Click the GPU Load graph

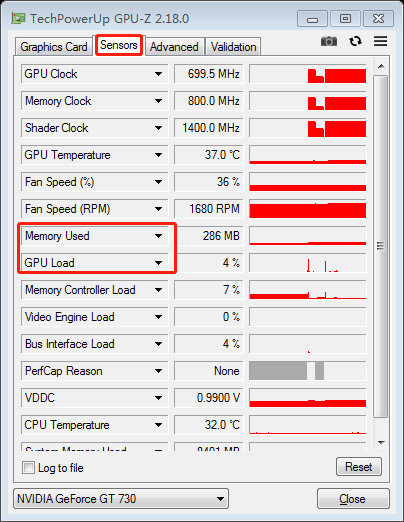coord(308,263)
